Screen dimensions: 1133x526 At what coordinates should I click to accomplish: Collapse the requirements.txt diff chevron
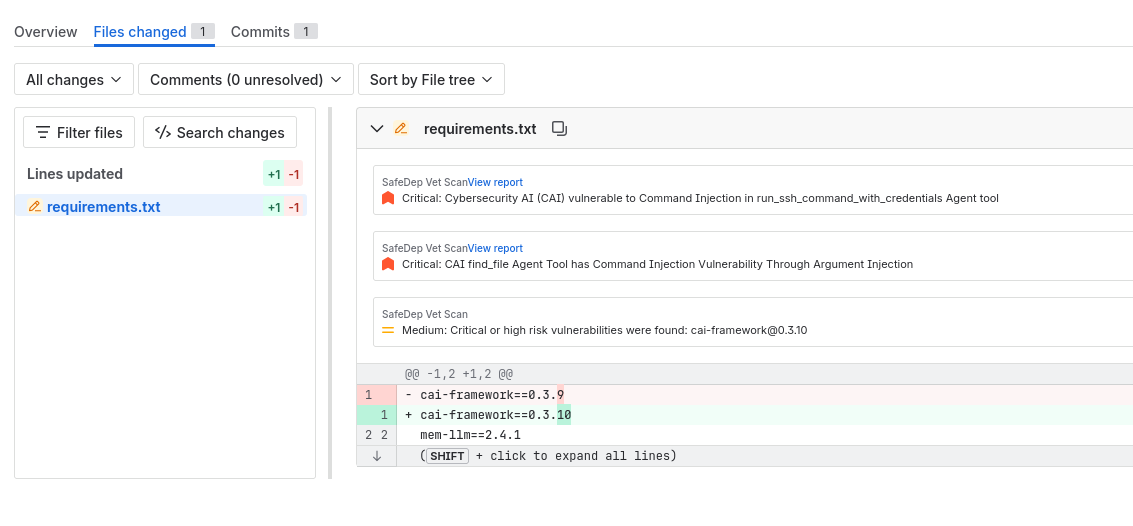coord(376,129)
